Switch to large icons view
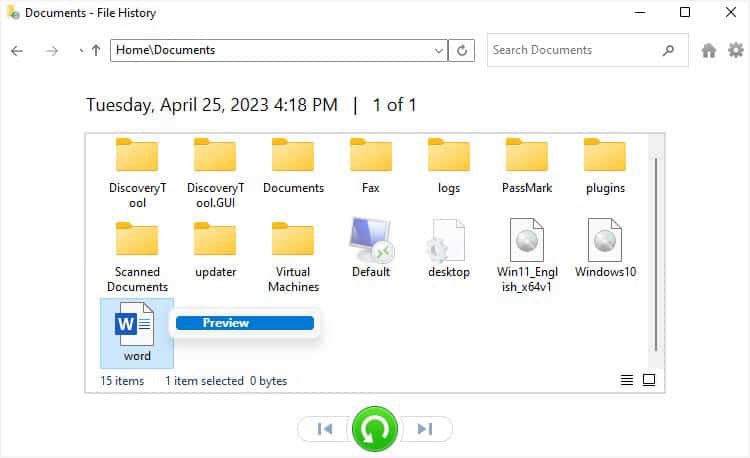Image resolution: width=750 pixels, height=458 pixels. point(649,380)
